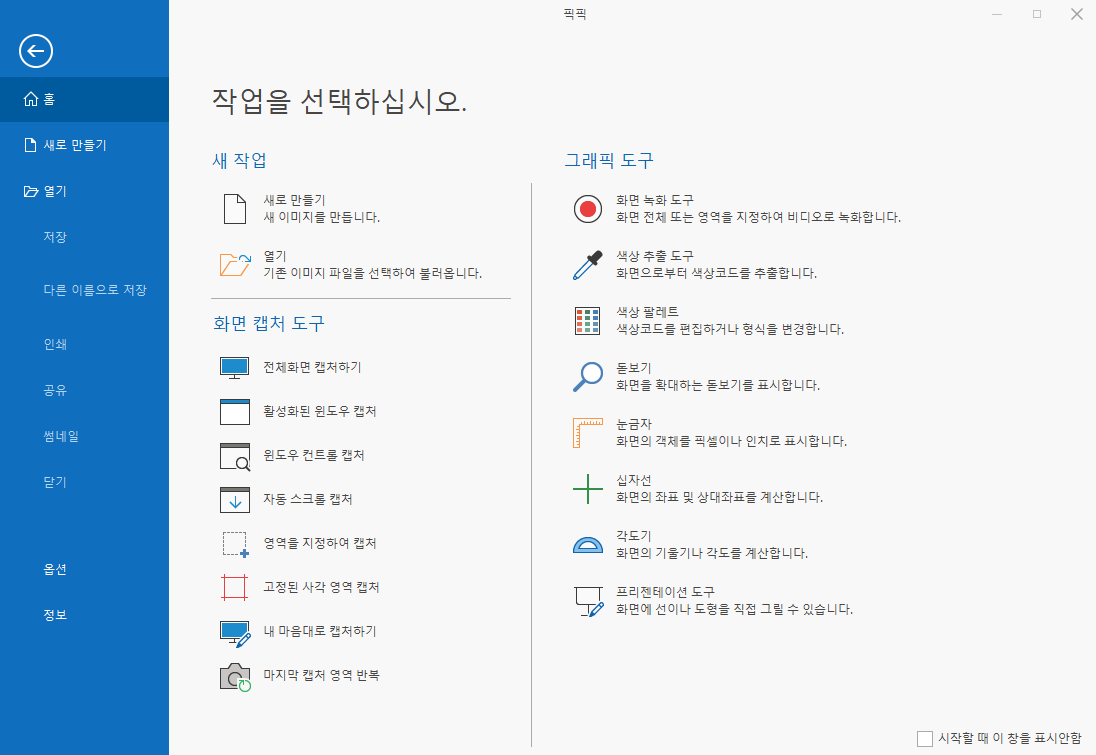Open 옵션 settings in sidebar
The width and height of the screenshot is (1096, 755).
click(55, 569)
